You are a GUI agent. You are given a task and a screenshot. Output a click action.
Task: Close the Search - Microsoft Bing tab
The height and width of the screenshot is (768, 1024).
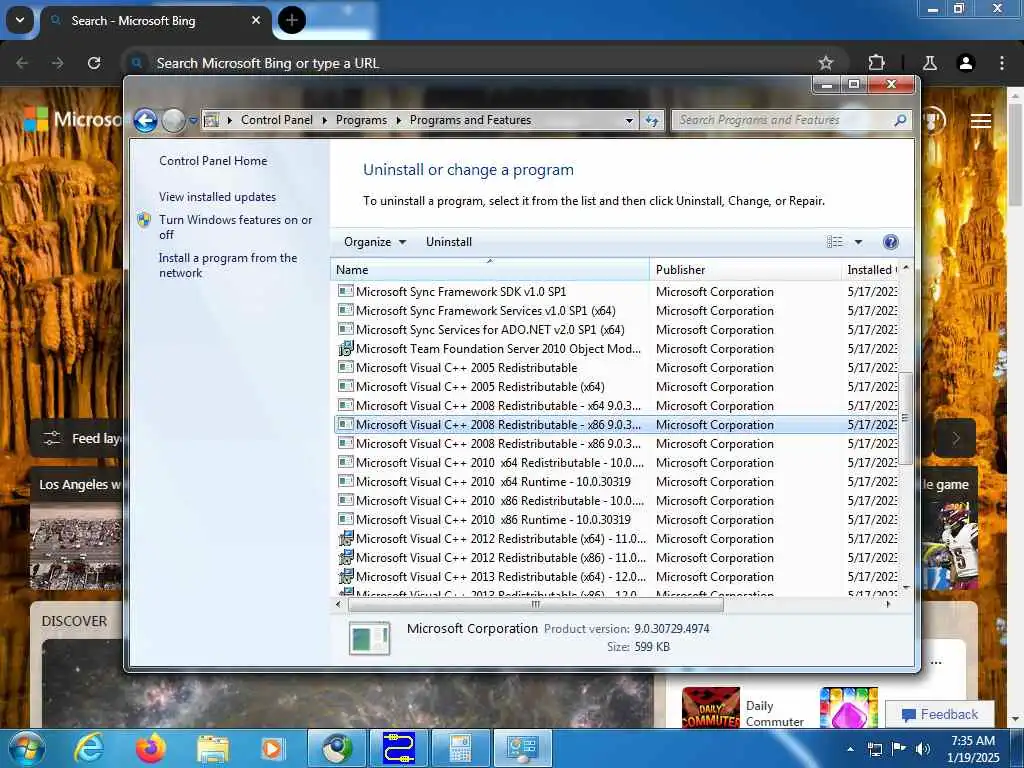point(256,20)
